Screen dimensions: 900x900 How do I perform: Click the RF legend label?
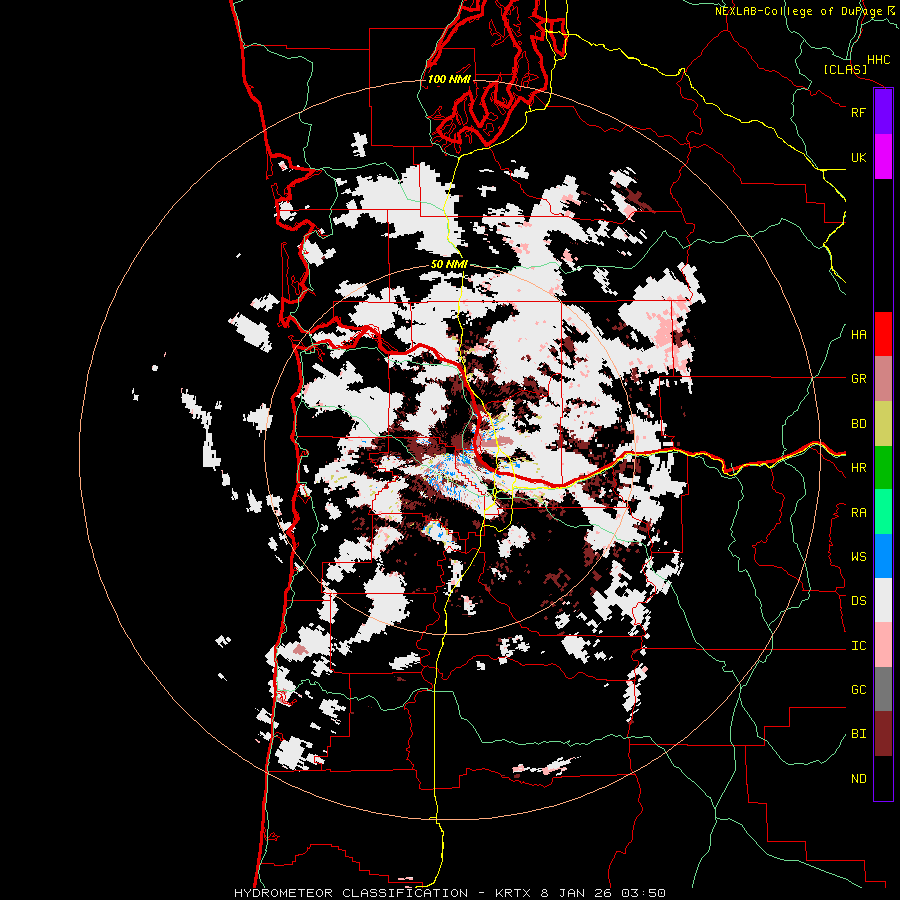[x=858, y=112]
